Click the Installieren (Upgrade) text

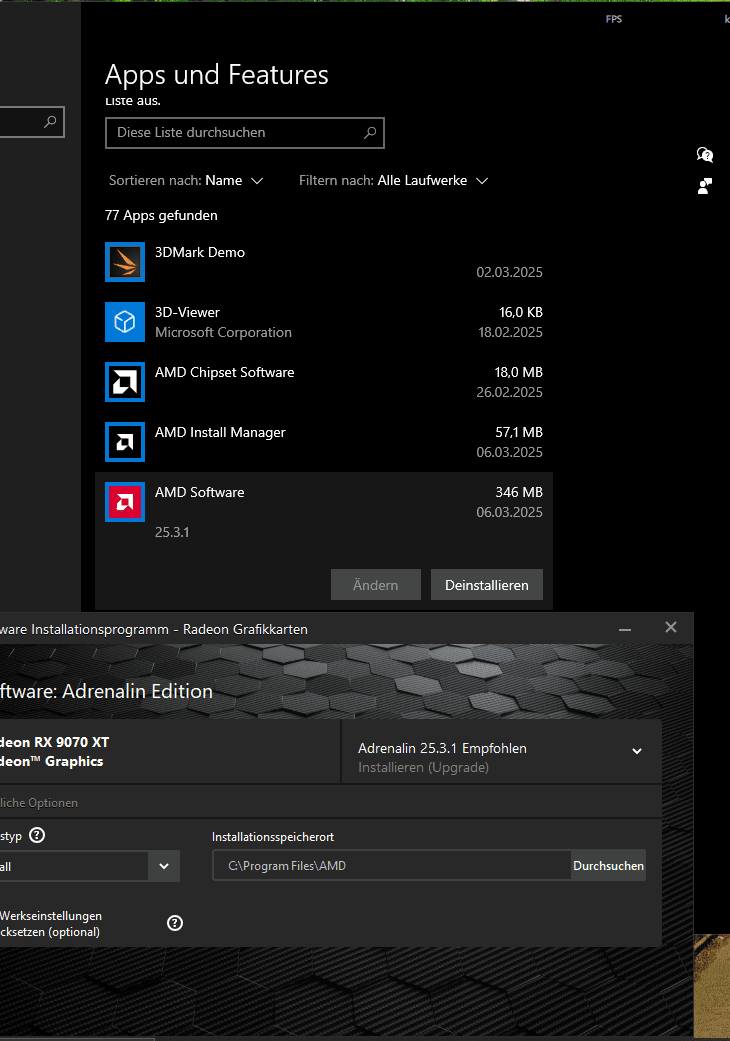423,767
